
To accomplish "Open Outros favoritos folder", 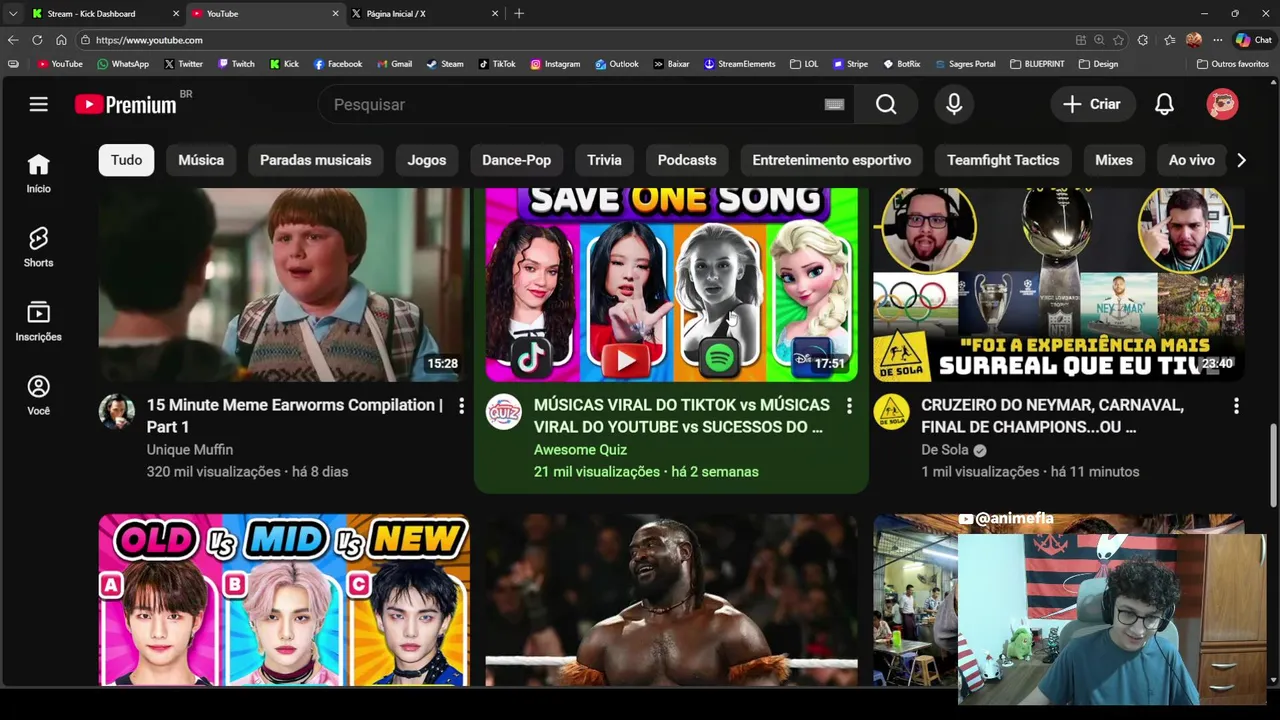I will 1233,64.
